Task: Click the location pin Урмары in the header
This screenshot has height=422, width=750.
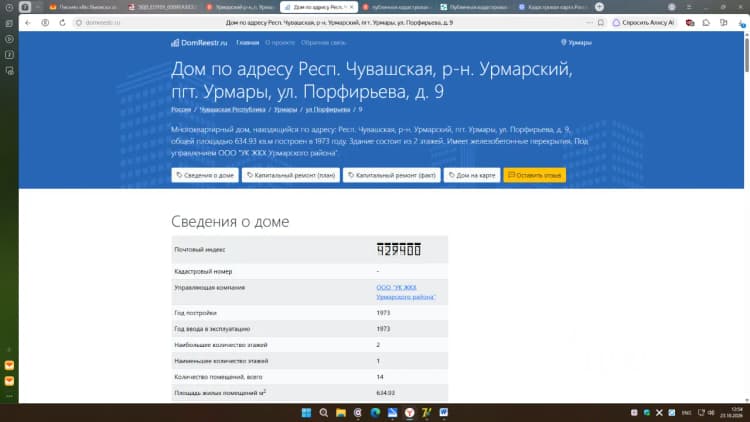Action: click(576, 43)
